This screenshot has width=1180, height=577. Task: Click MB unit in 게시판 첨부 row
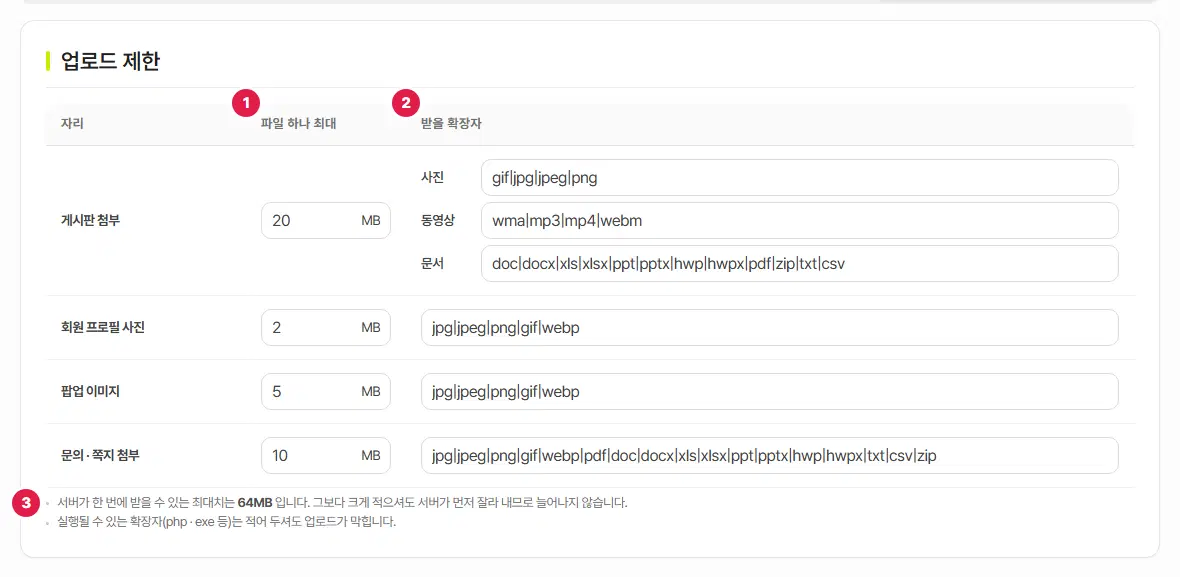[x=370, y=220]
